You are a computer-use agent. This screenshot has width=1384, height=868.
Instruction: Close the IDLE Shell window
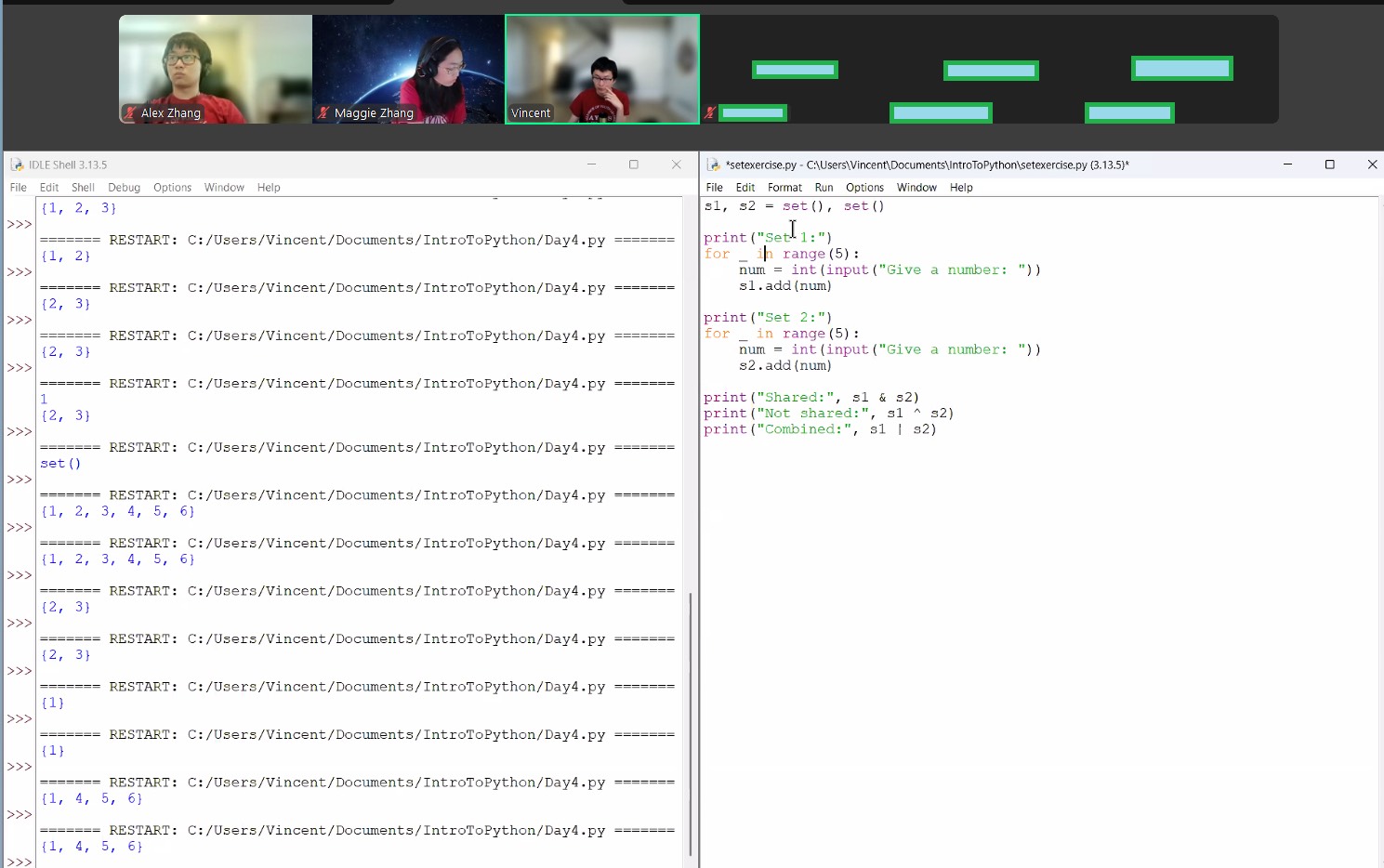(x=677, y=164)
